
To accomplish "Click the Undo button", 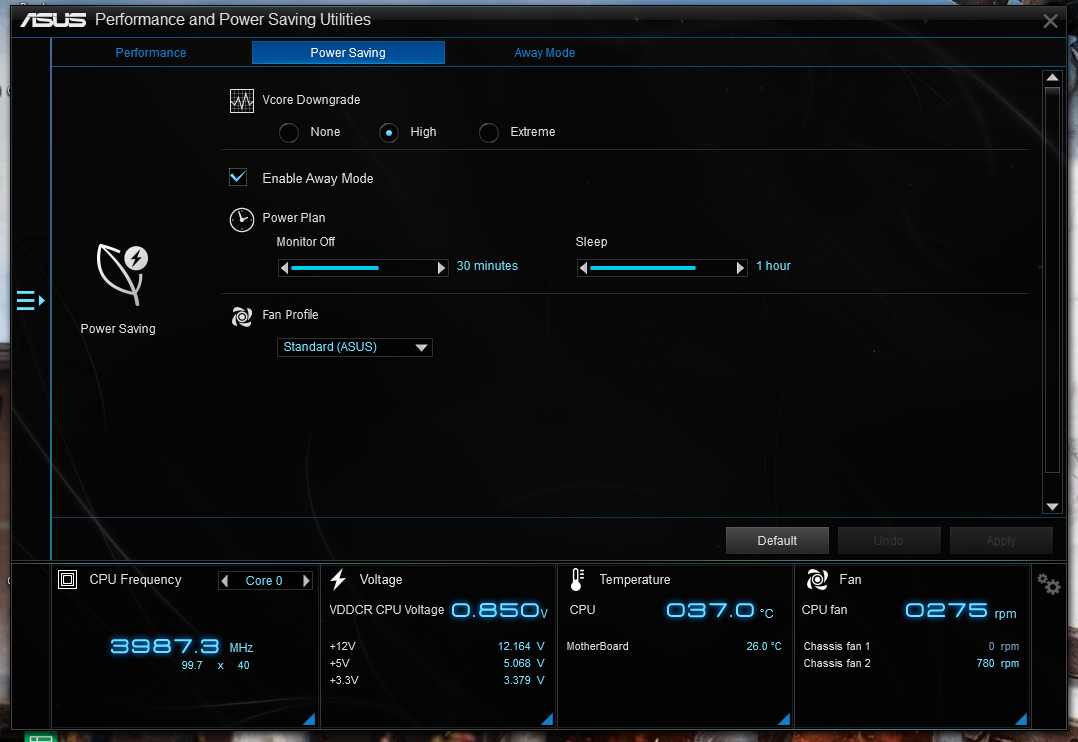I will pos(888,541).
